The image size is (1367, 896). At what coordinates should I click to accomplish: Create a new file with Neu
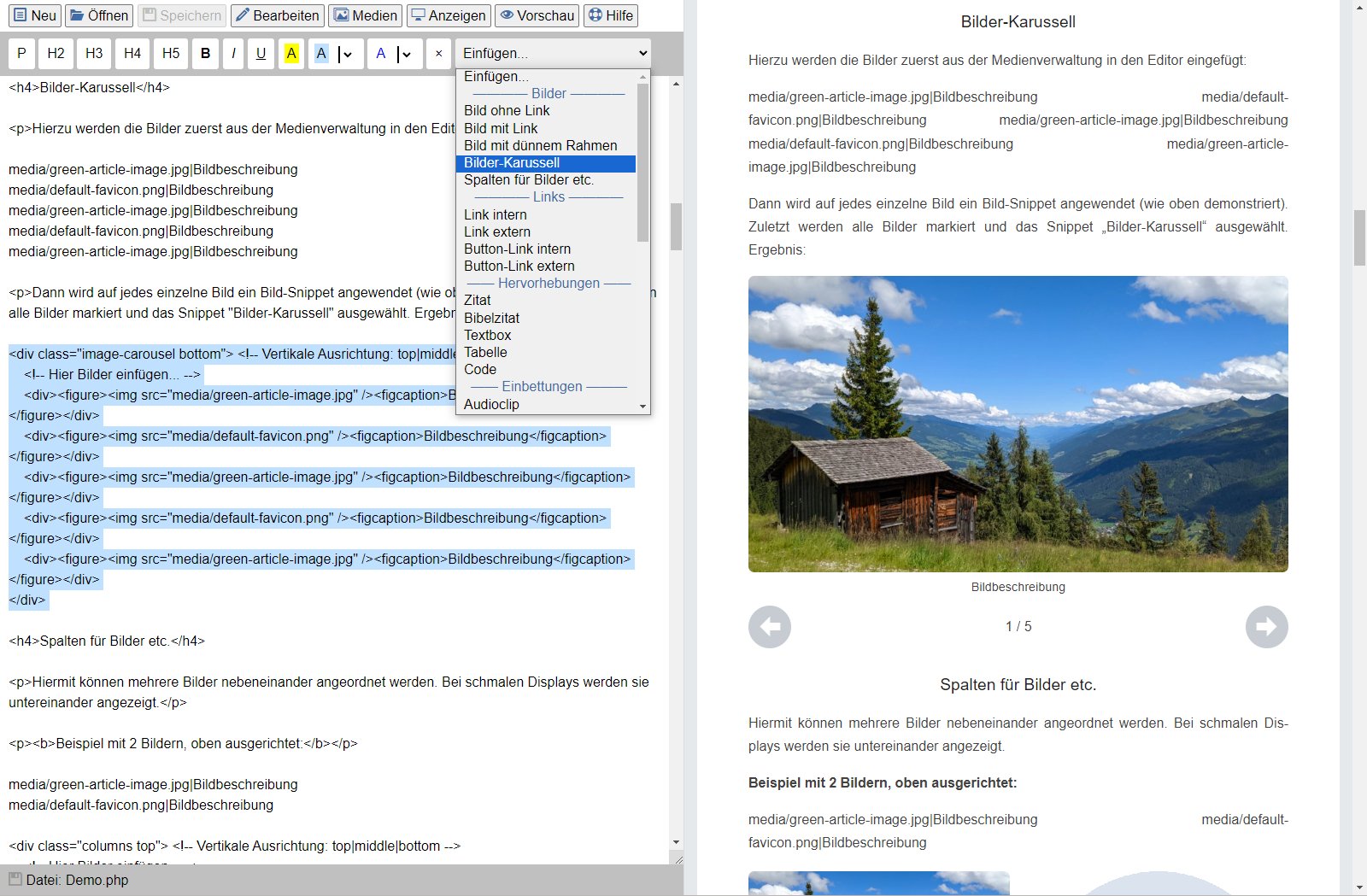pyautogui.click(x=35, y=15)
